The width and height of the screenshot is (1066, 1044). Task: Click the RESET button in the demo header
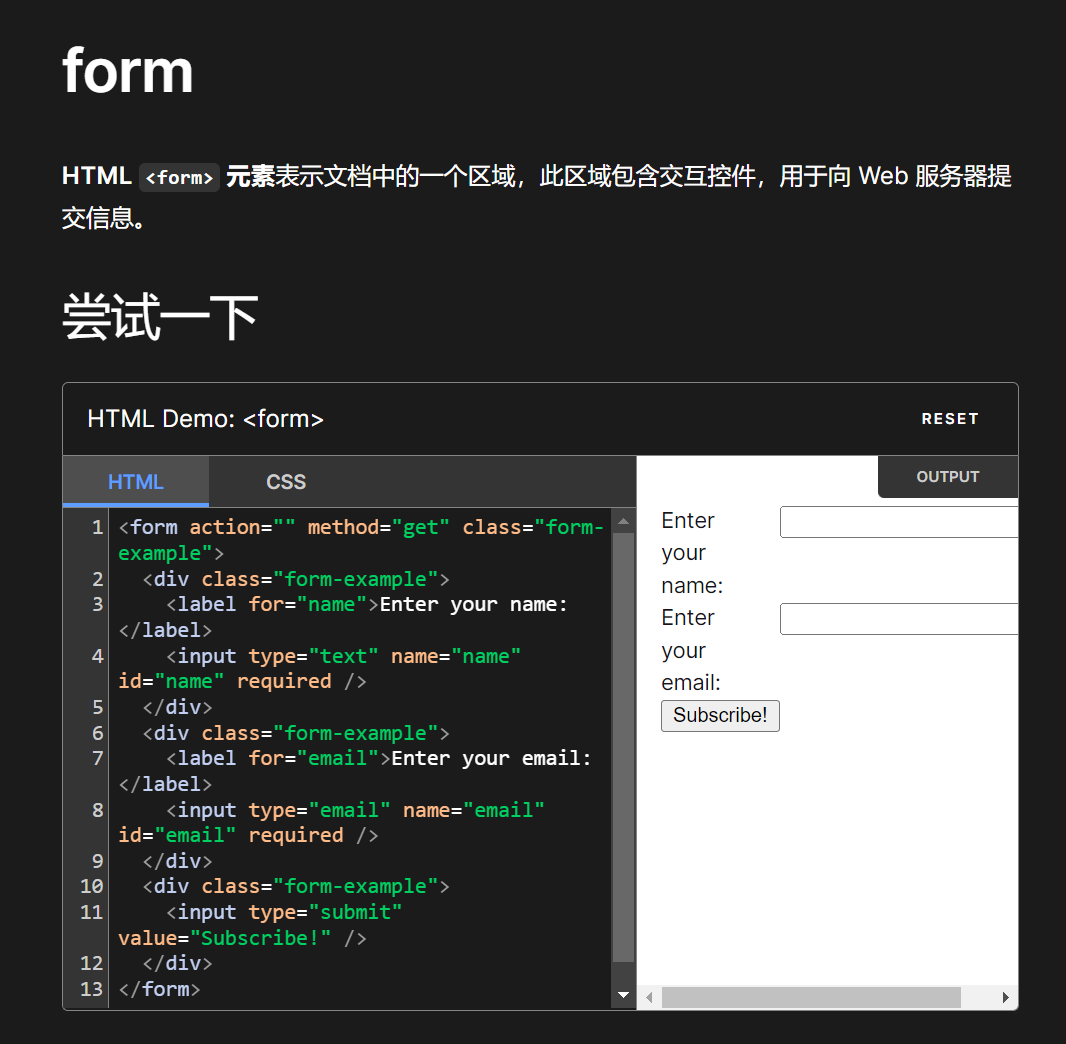(x=949, y=419)
